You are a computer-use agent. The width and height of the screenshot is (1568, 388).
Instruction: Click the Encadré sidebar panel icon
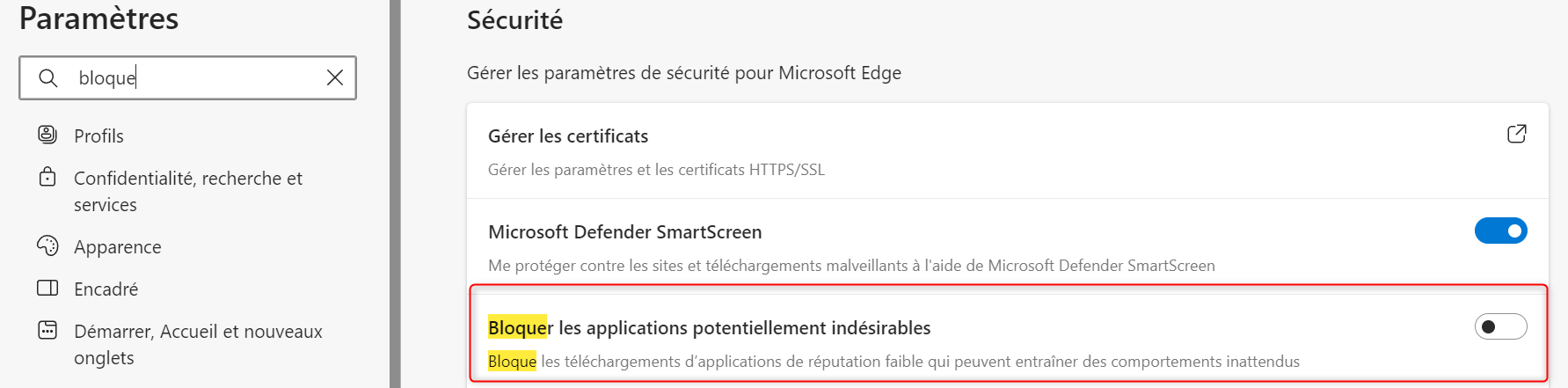pos(47,288)
